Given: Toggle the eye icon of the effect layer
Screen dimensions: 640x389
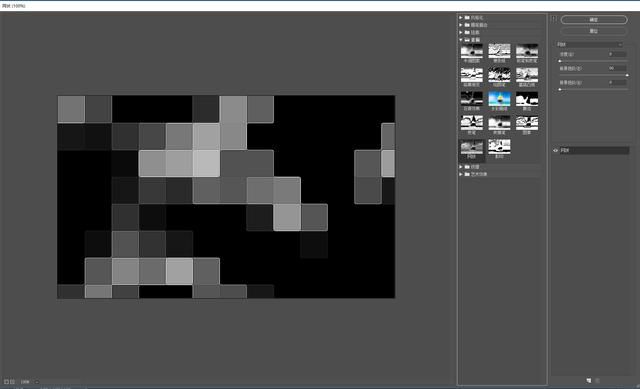Looking at the screenshot, I should click(555, 150).
